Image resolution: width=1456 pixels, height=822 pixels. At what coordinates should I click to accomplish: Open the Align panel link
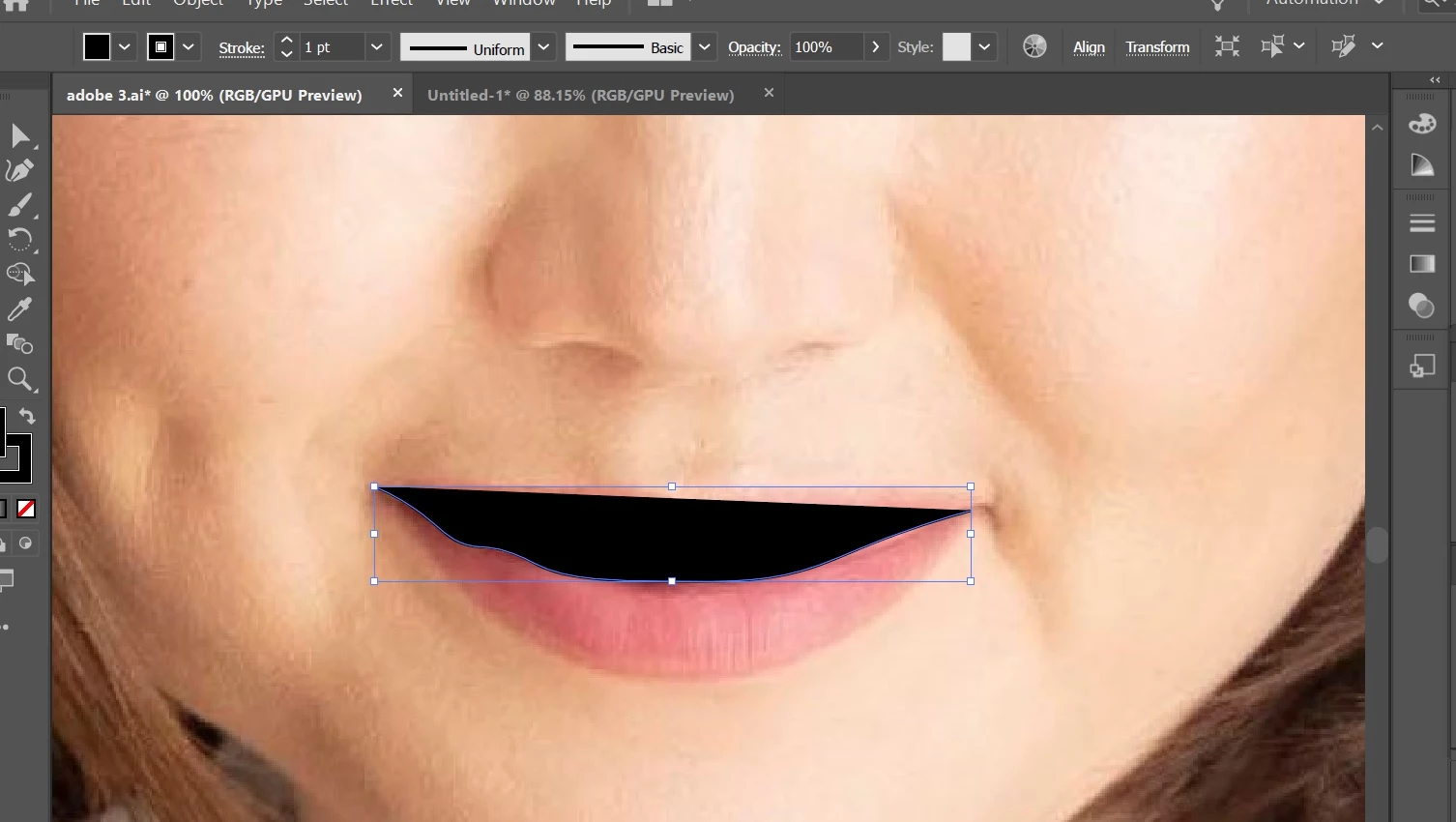(x=1089, y=47)
